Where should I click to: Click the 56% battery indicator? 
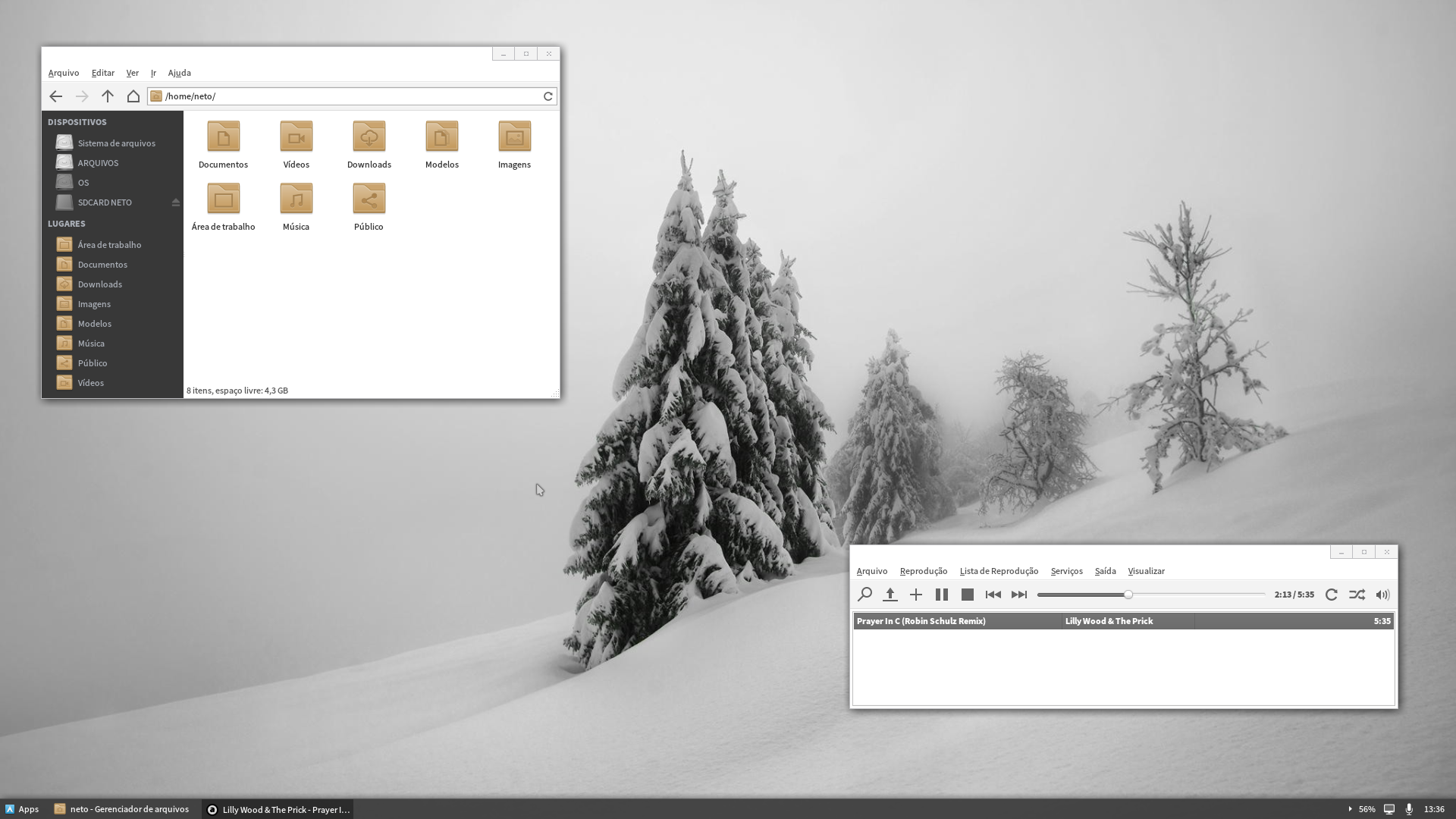coord(1367,809)
